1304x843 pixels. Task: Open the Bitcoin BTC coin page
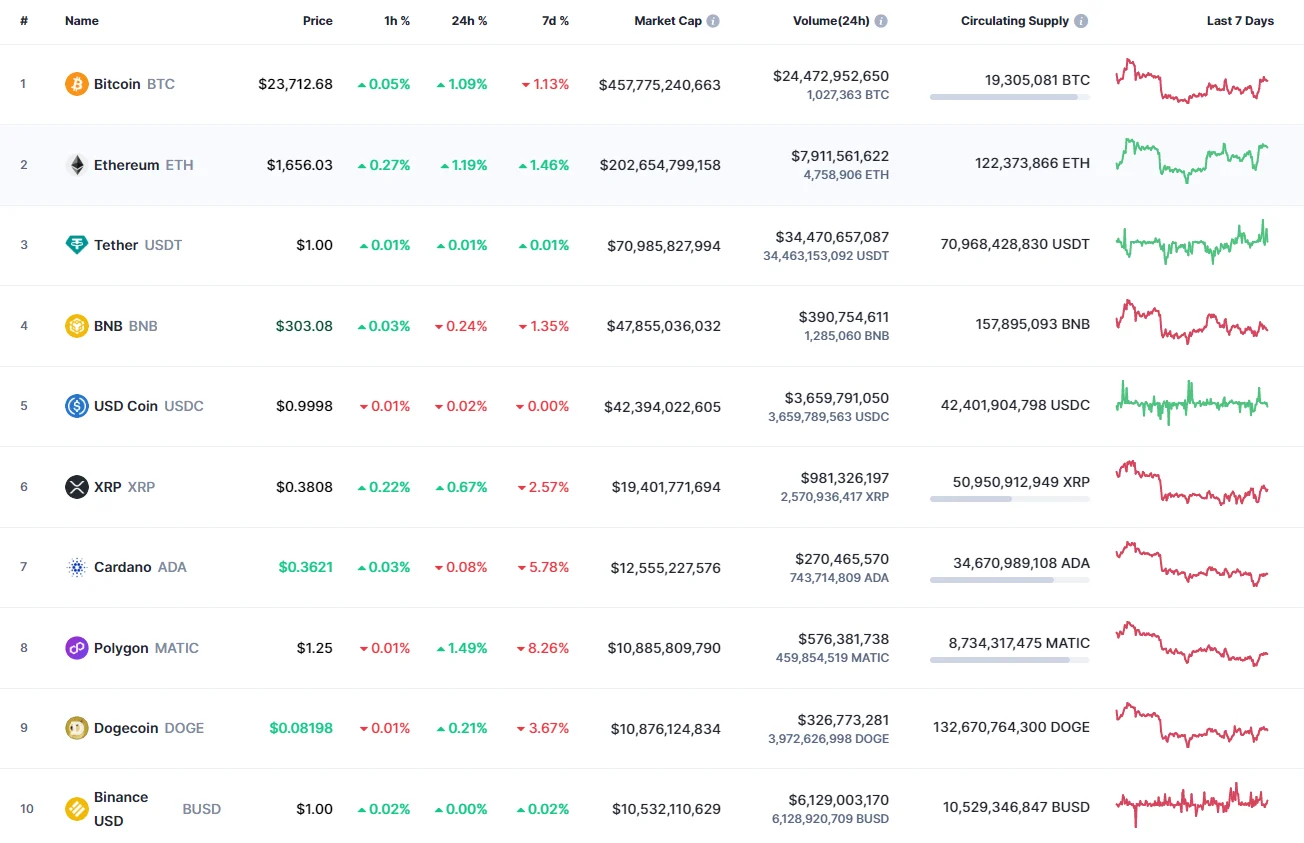[117, 84]
